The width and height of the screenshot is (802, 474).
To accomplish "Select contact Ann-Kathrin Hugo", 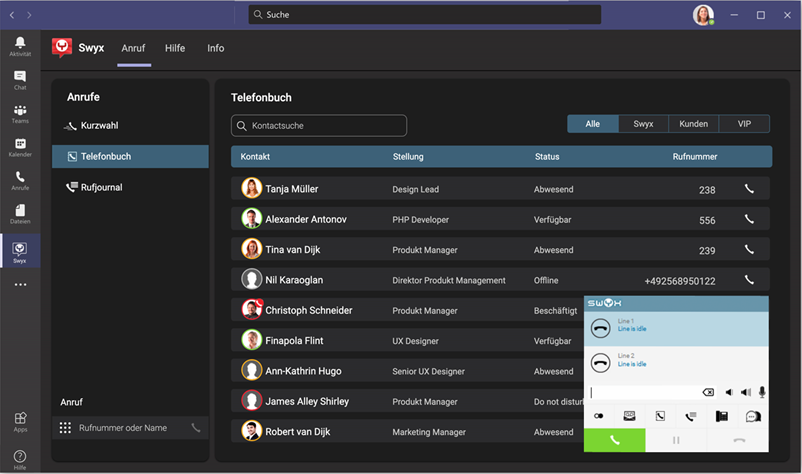I will pos(303,371).
